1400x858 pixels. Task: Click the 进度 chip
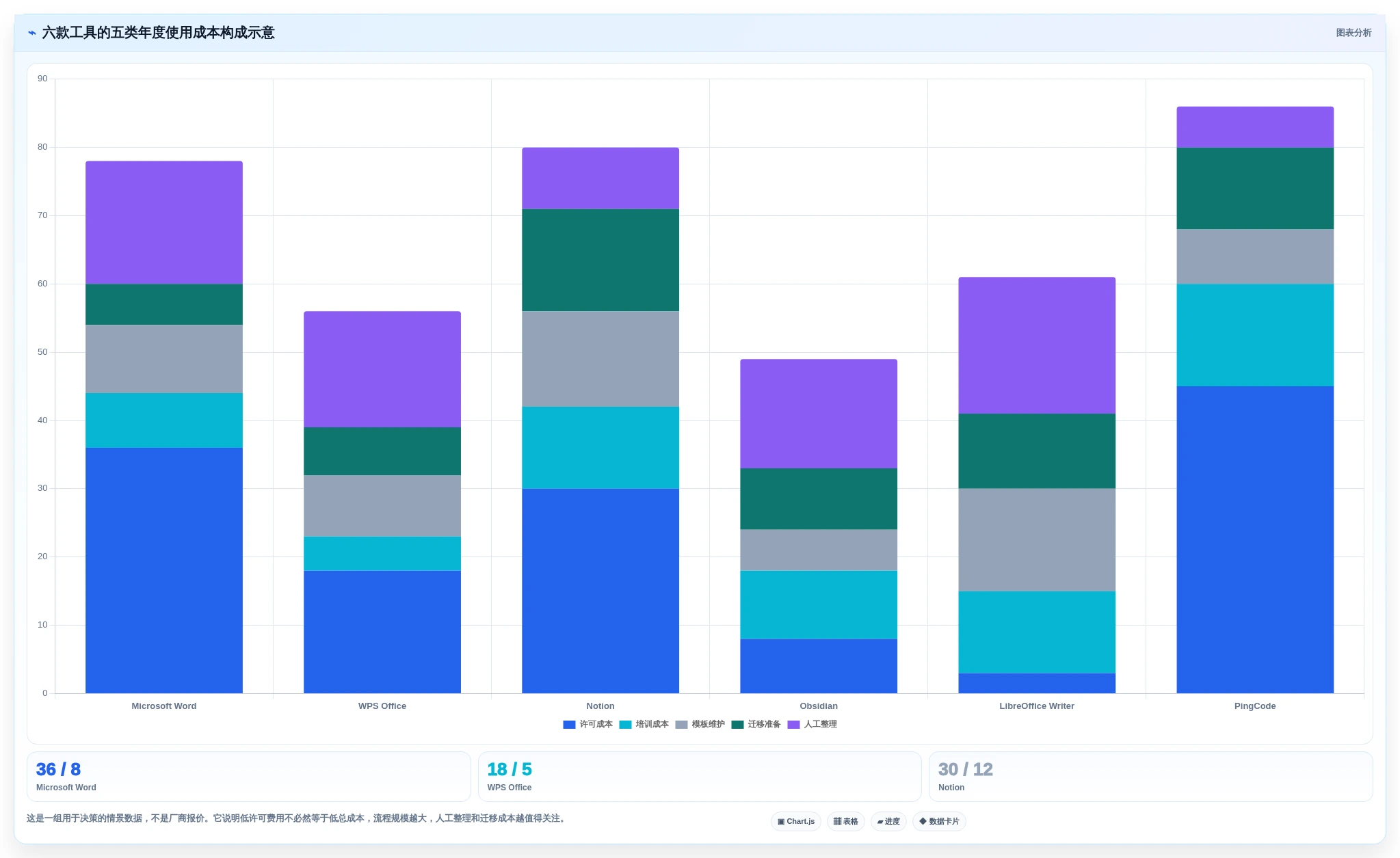[x=888, y=821]
